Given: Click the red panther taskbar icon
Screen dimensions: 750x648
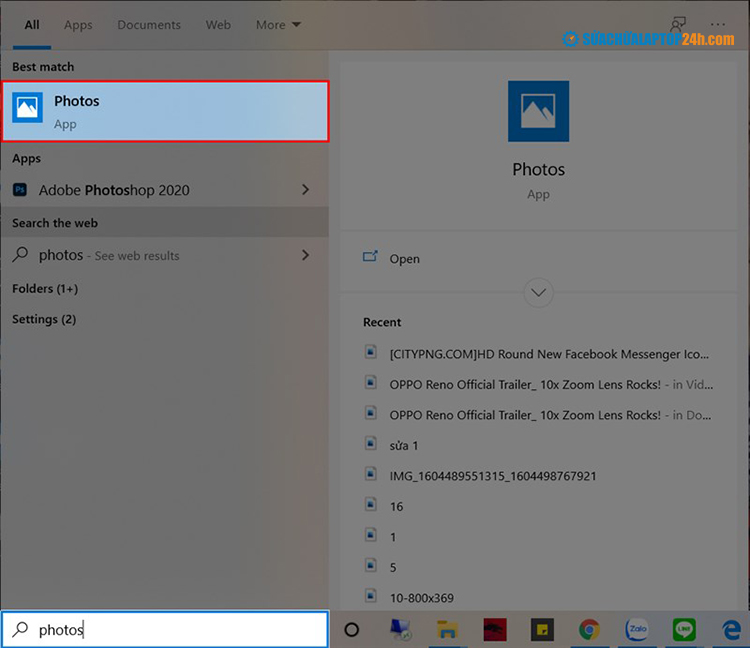Looking at the screenshot, I should 495,629.
